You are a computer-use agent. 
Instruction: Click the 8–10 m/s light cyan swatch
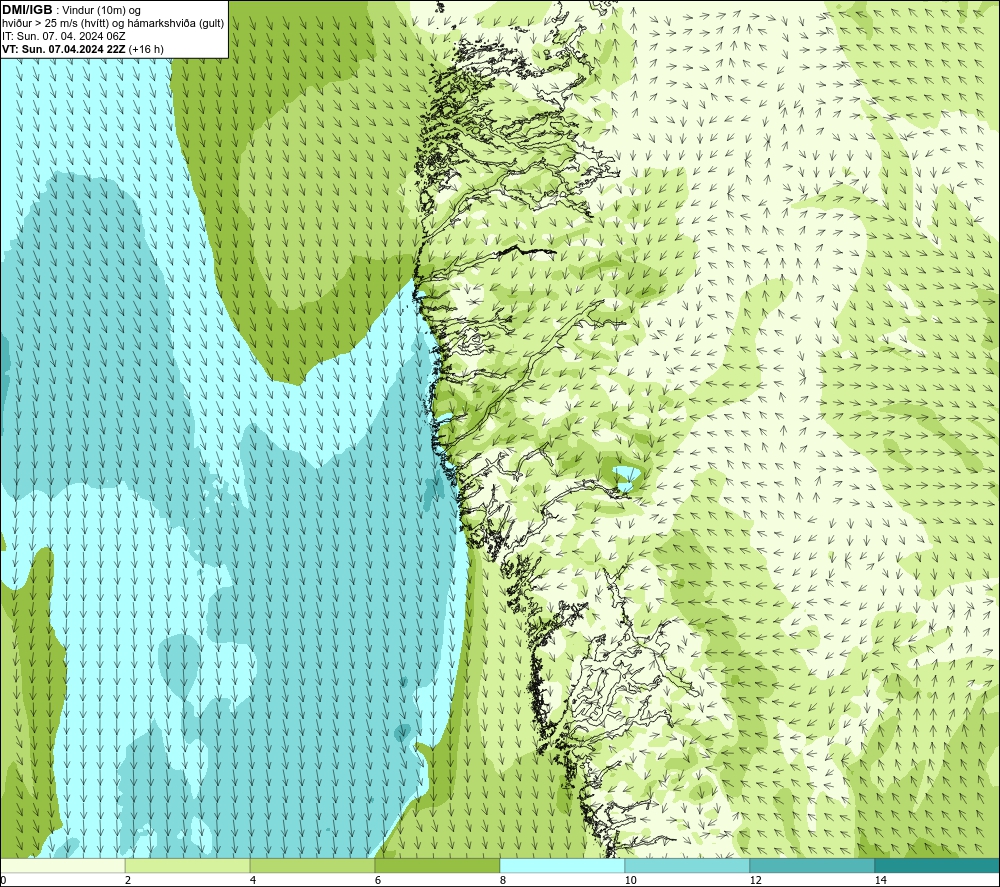point(562,865)
